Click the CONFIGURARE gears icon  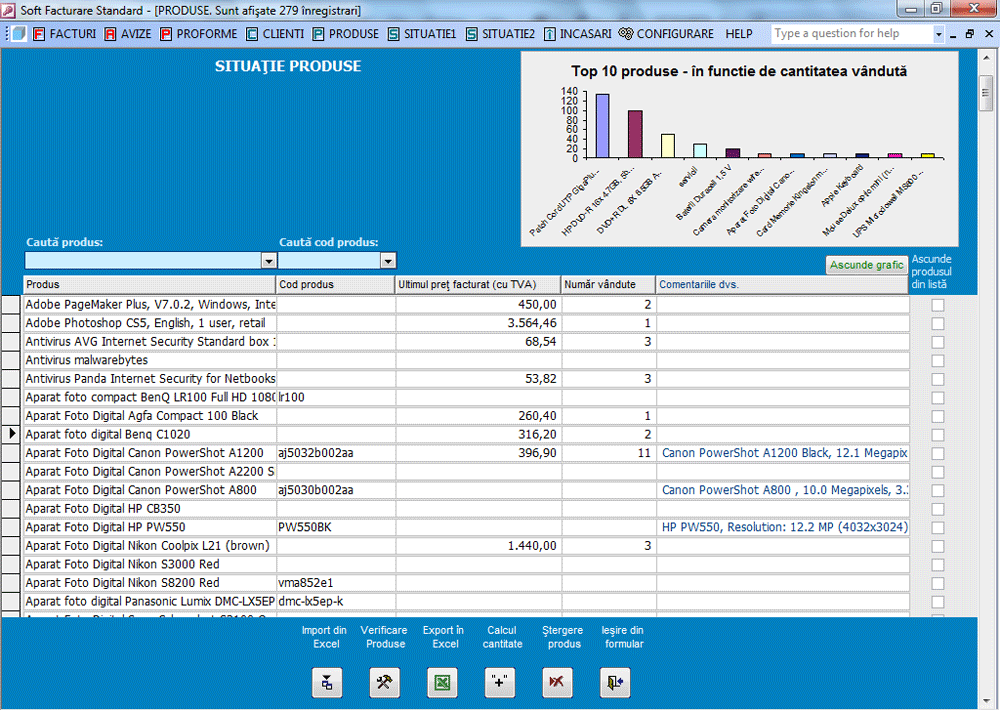pos(626,34)
